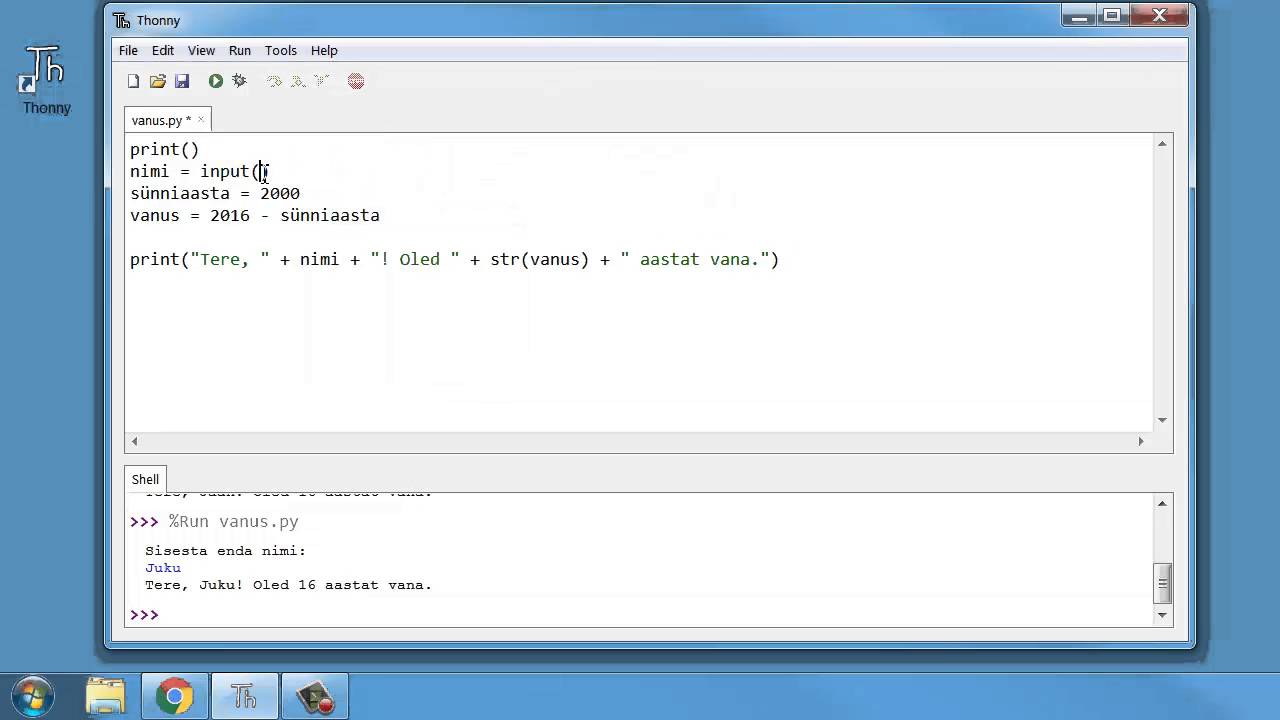
Task: Click 'Sisesta enda nimi:' shell output
Action: pyautogui.click(x=225, y=551)
